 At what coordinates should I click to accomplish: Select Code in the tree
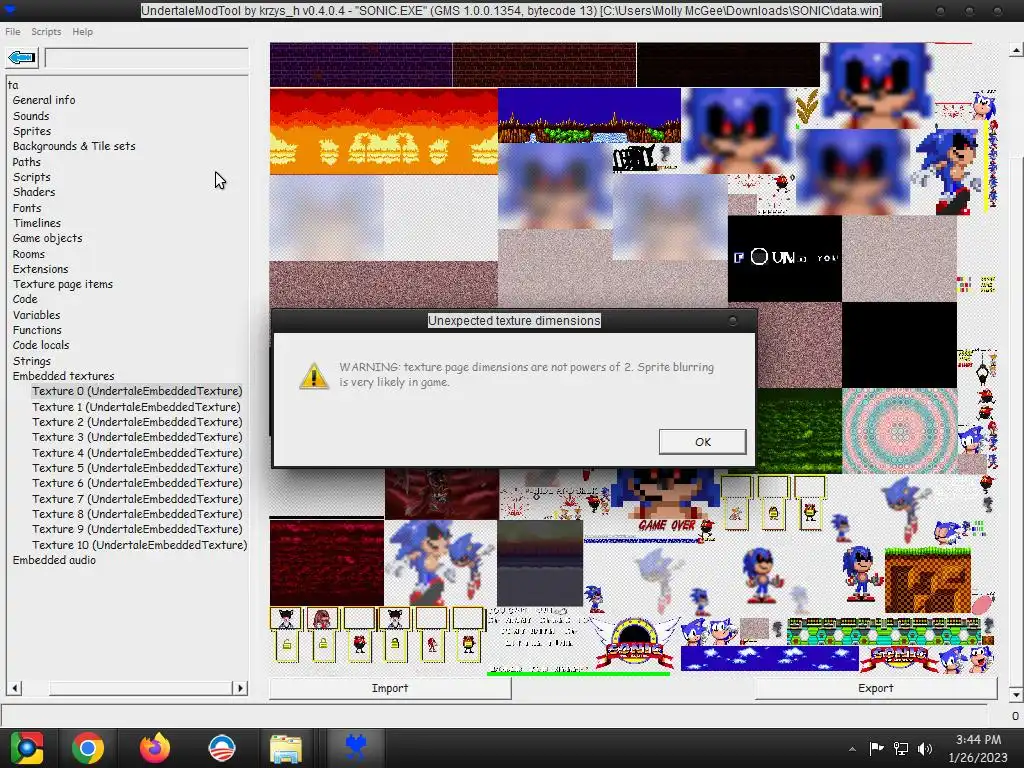[25, 299]
